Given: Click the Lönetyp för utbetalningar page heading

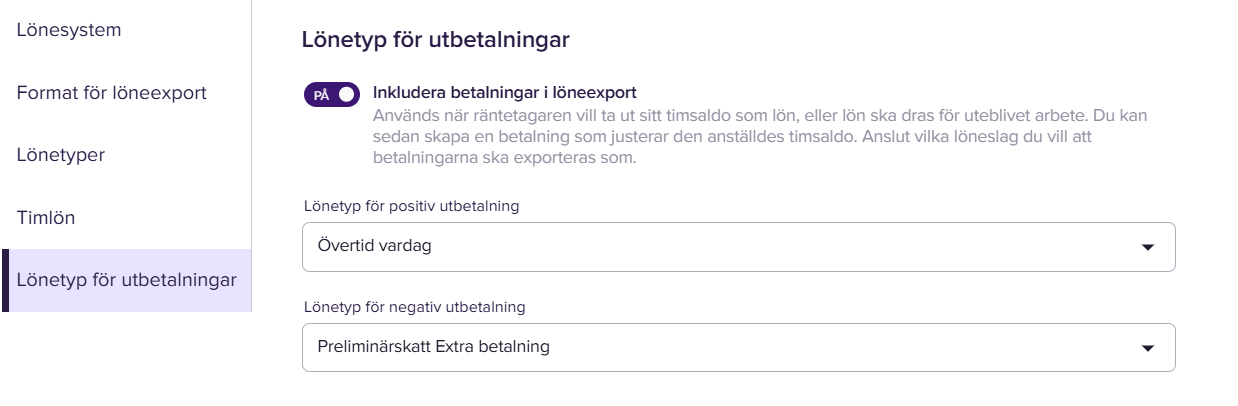Looking at the screenshot, I should [x=435, y=41].
